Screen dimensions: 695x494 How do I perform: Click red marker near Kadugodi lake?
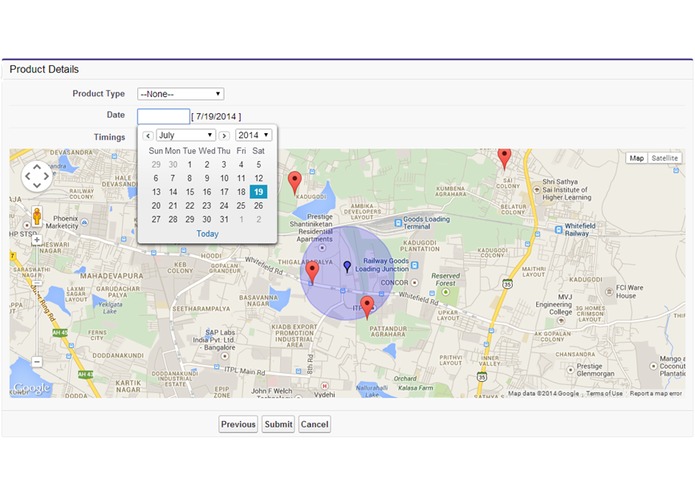tap(295, 183)
